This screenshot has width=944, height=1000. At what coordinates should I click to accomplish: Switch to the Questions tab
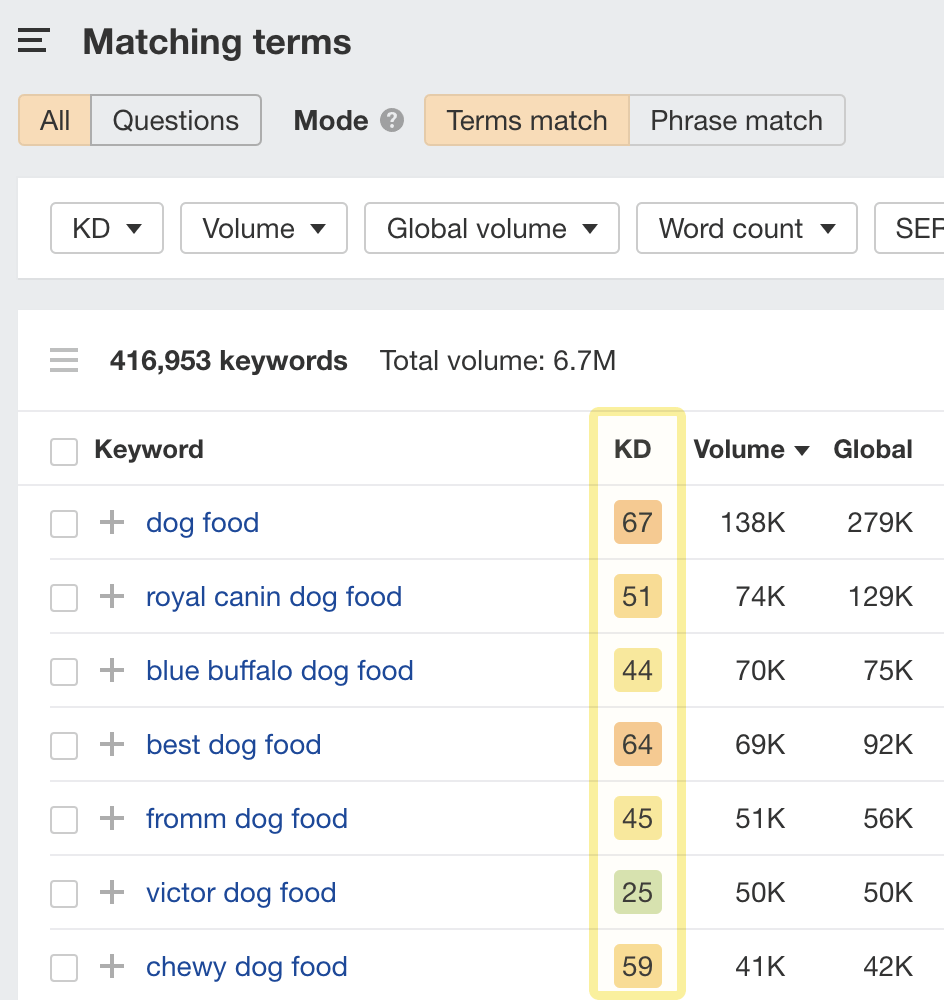[x=175, y=120]
